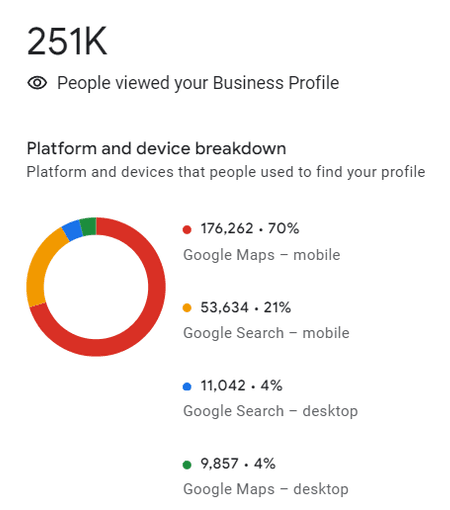This screenshot has width=450, height=510.
Task: Click the 53,634 · 21% value
Action: click(x=246, y=307)
